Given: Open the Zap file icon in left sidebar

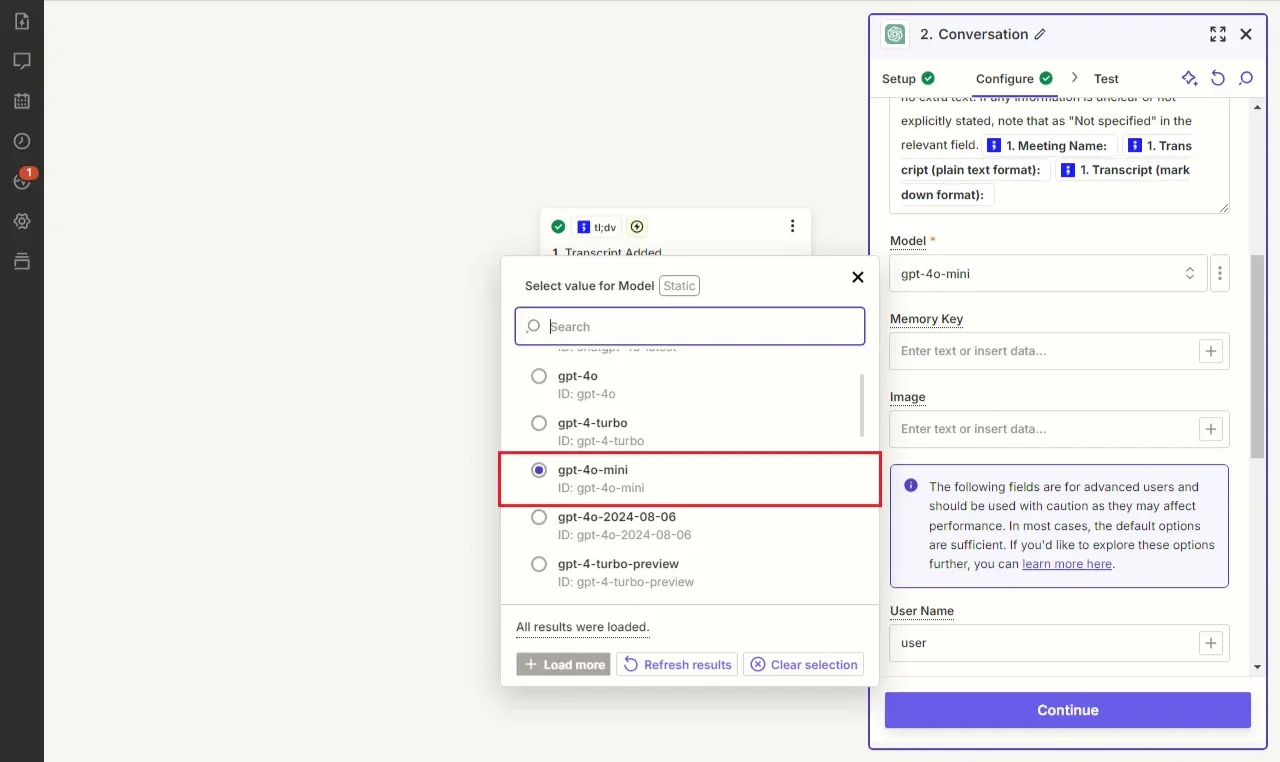Looking at the screenshot, I should (22, 21).
